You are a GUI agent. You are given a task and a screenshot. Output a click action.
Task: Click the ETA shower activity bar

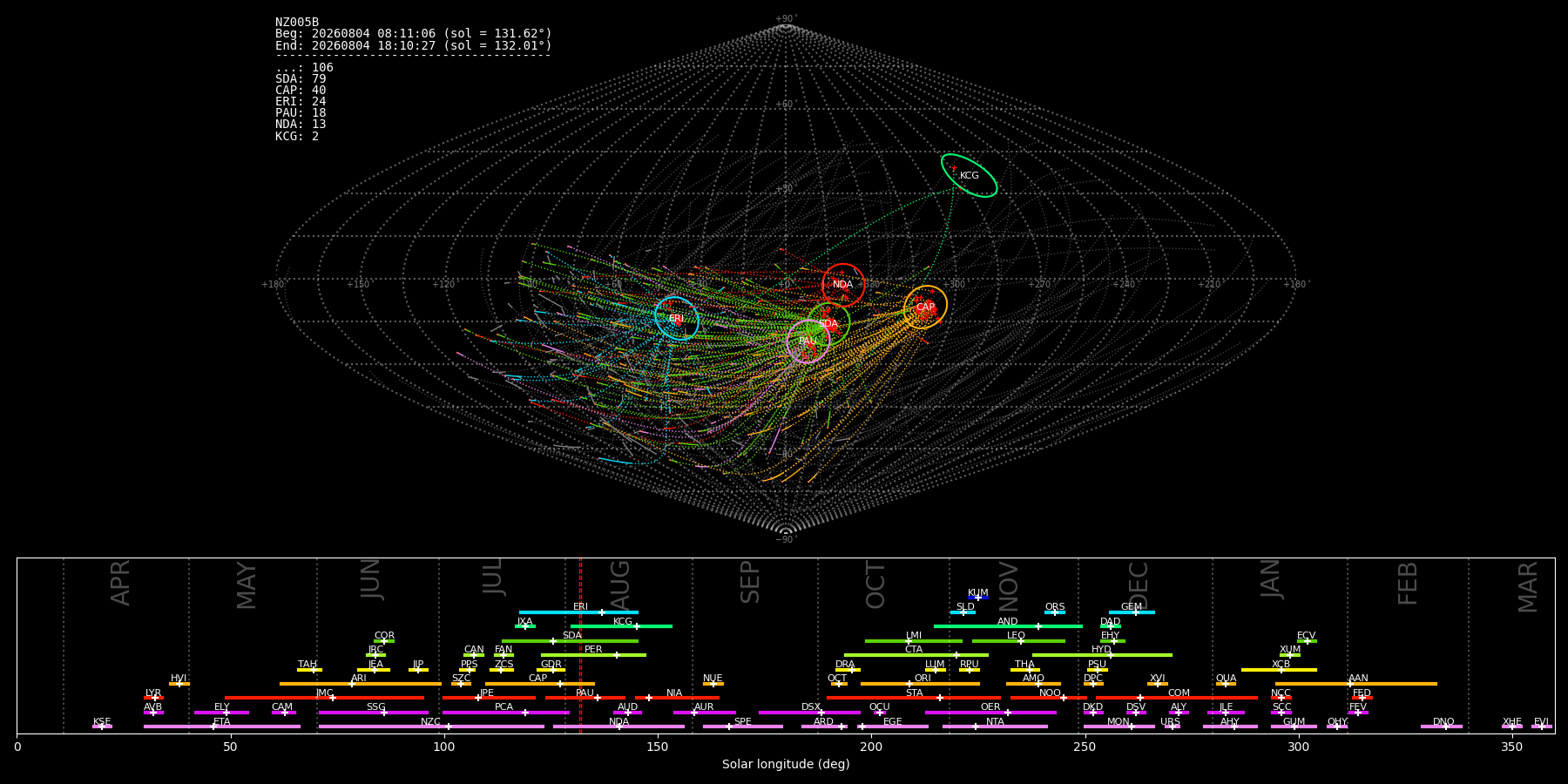click(x=222, y=727)
